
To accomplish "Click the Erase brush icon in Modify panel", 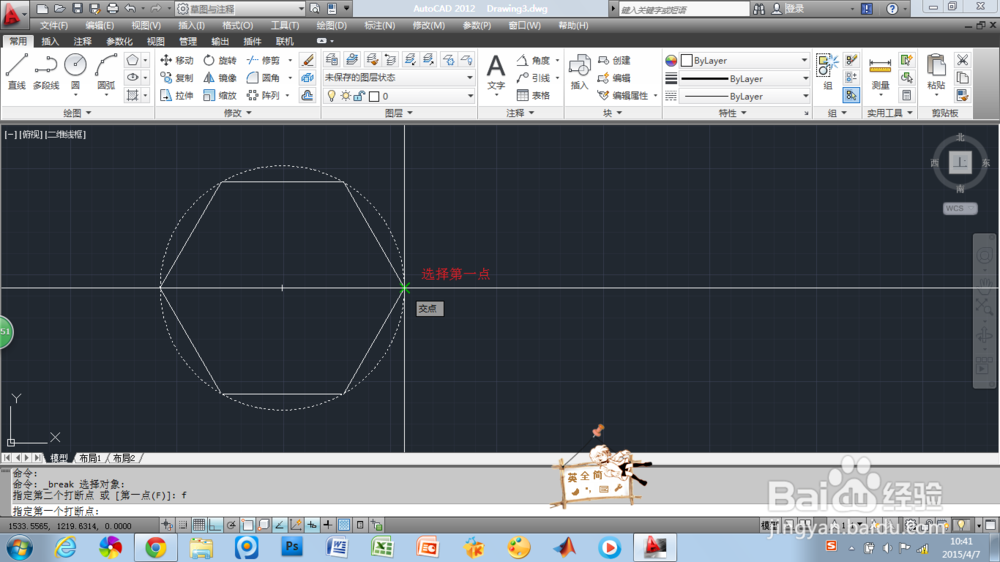I will 307,60.
